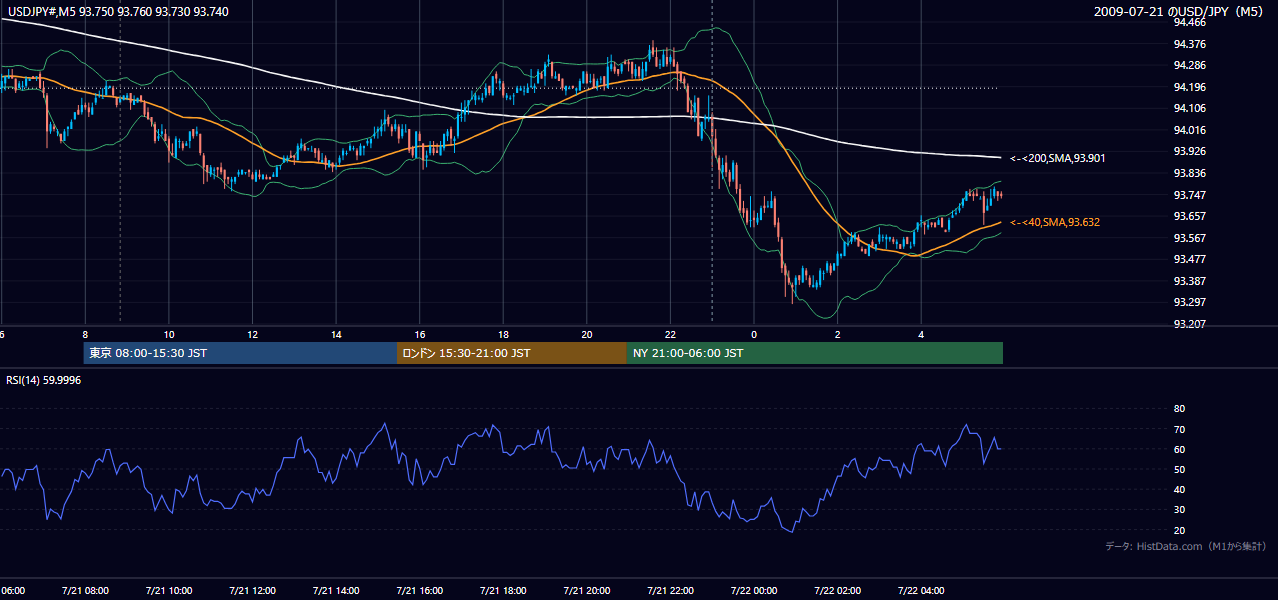Click the hour 14 label under the chart
Viewport: 1278px width, 600px height.
(336, 334)
